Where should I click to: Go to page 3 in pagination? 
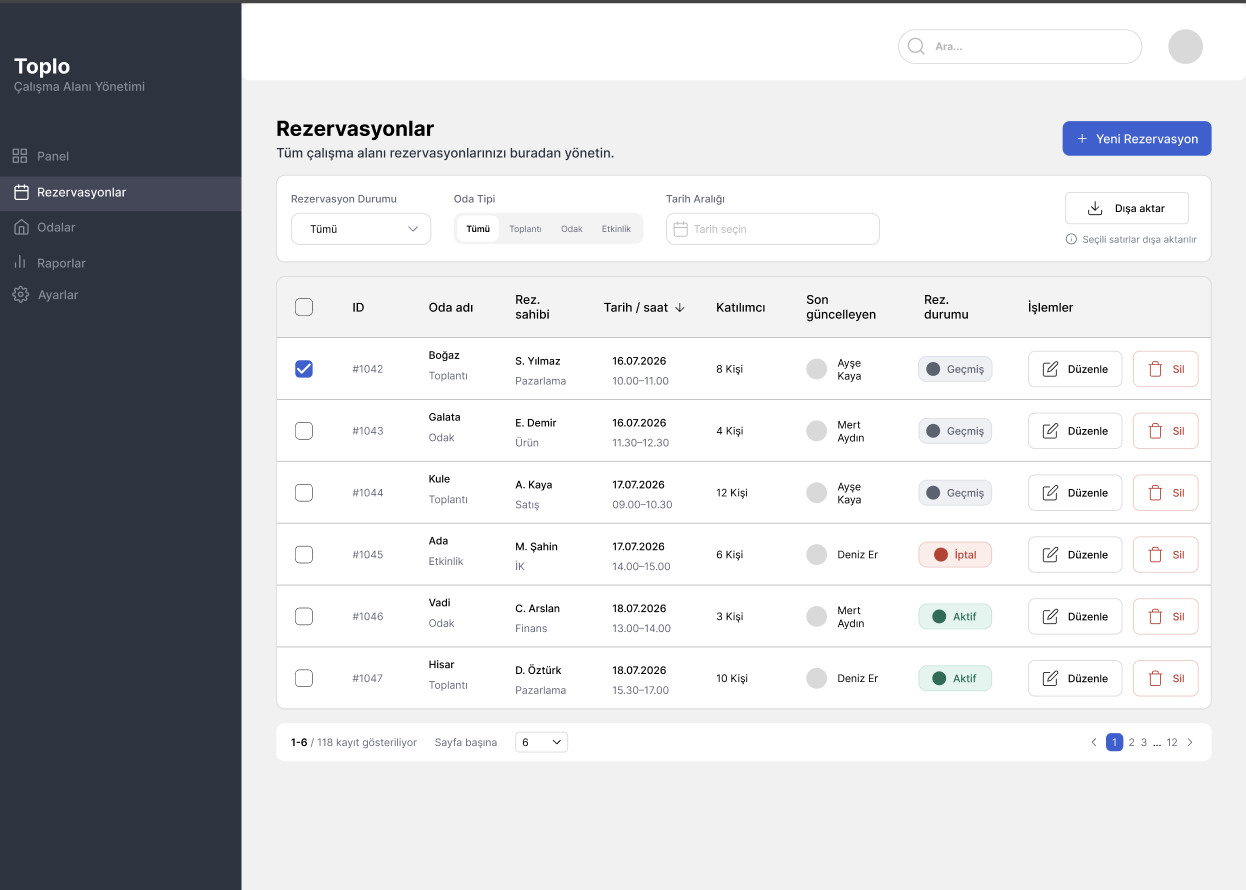pyautogui.click(x=1144, y=742)
